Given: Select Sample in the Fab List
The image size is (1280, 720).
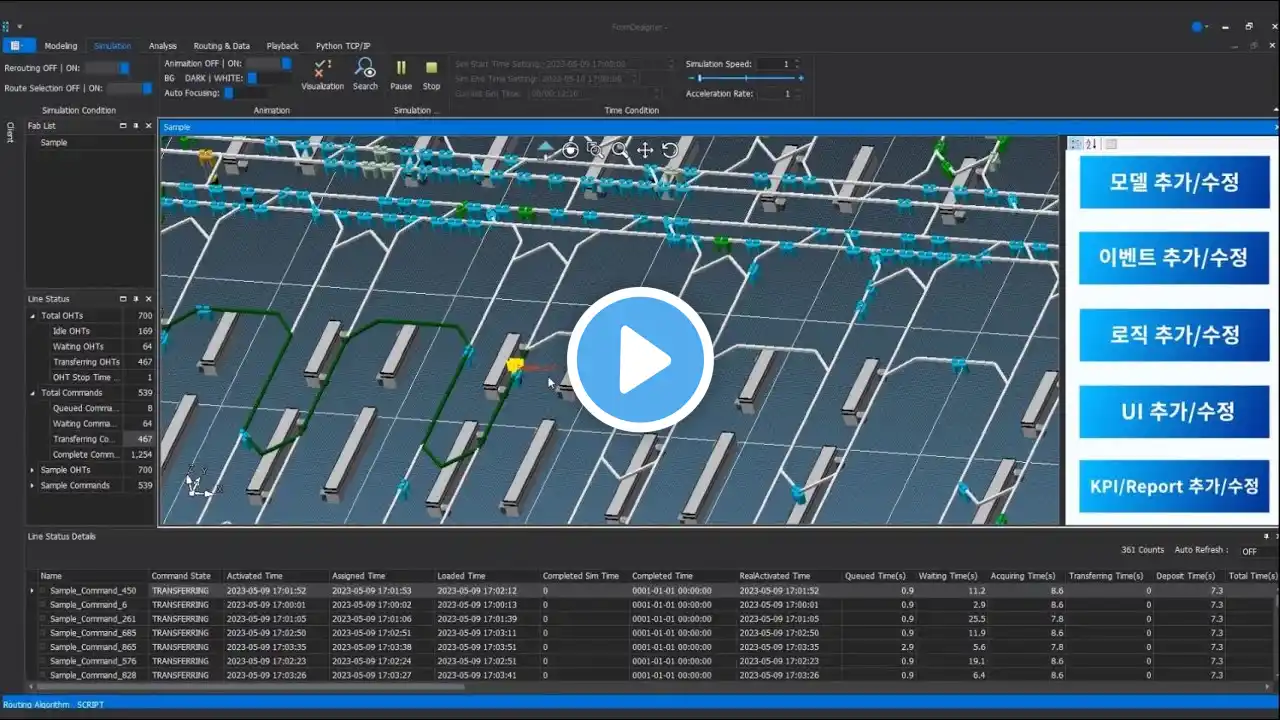Looking at the screenshot, I should (54, 143).
